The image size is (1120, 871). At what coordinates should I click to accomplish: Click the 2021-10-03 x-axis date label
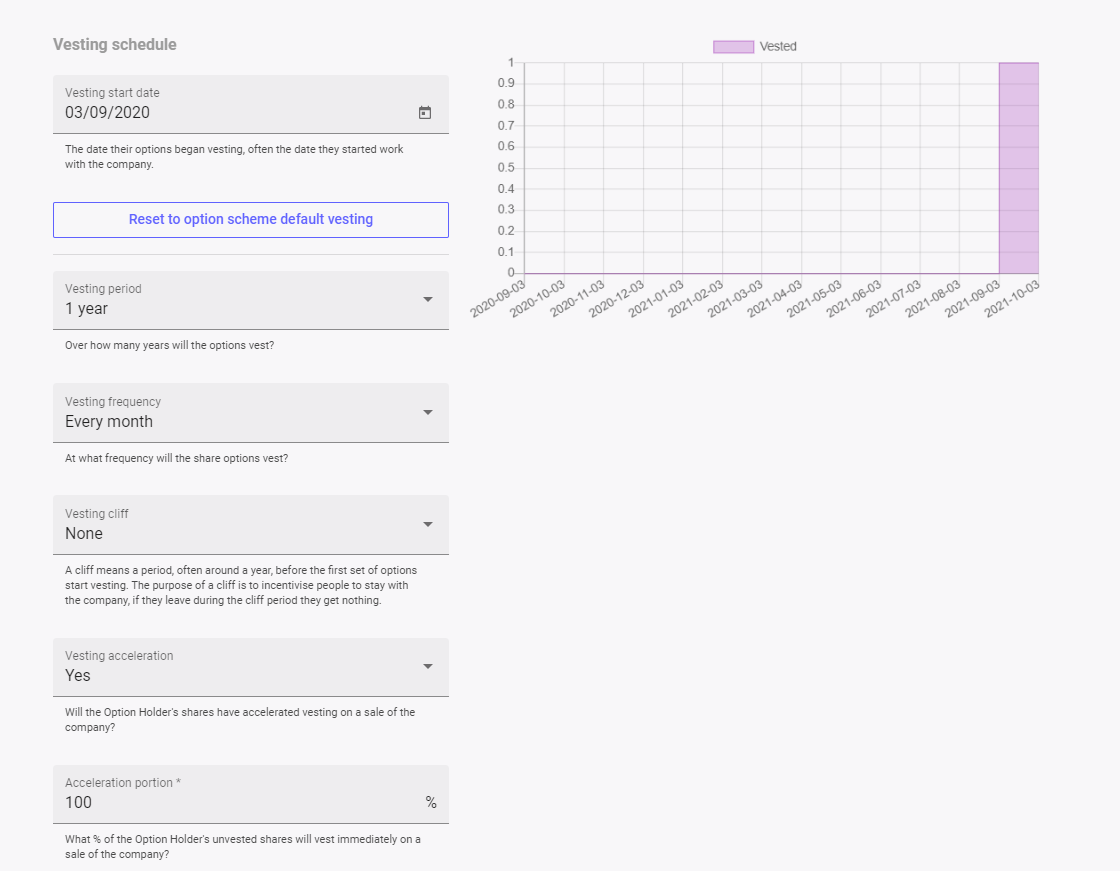(1012, 298)
